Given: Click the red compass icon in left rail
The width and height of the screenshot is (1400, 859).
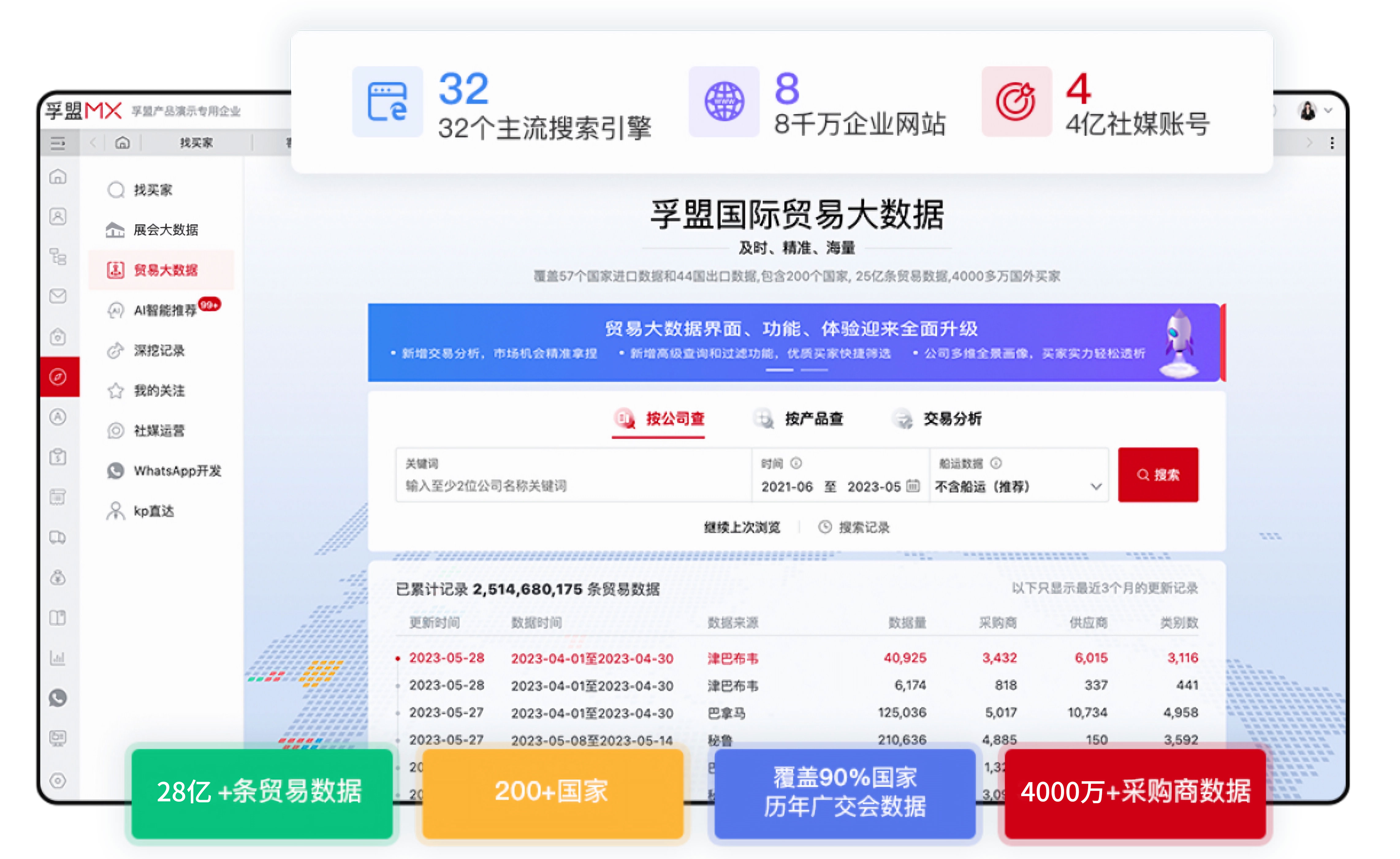Looking at the screenshot, I should pos(58,377).
